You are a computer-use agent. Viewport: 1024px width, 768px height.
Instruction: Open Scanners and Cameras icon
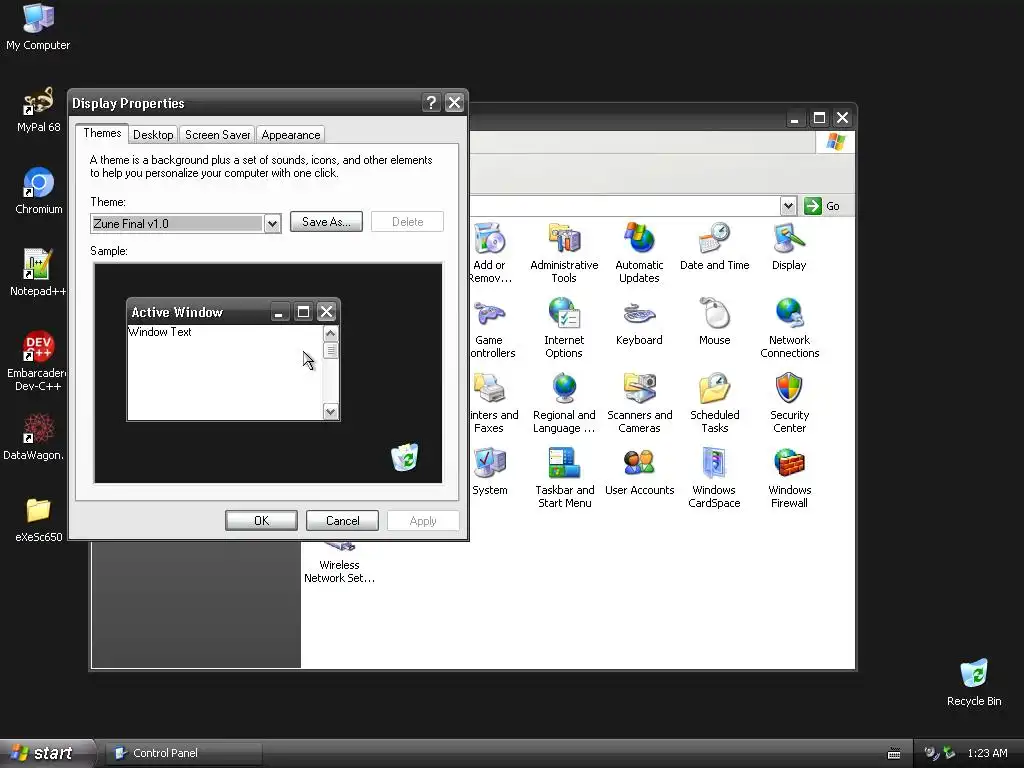pyautogui.click(x=639, y=403)
